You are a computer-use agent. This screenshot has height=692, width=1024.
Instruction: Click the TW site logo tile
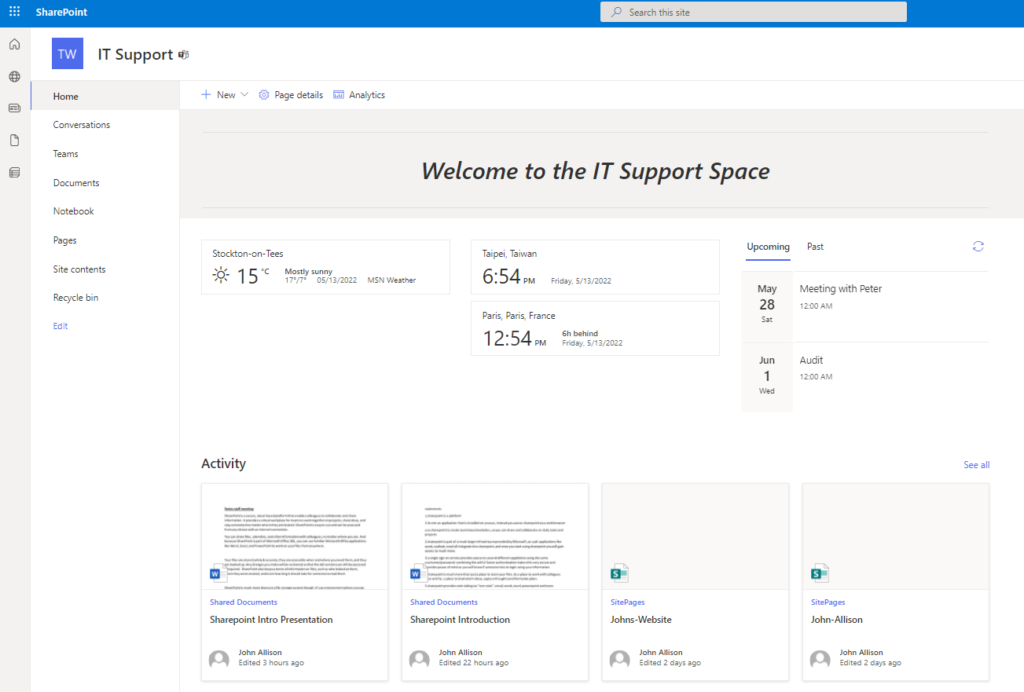coord(67,54)
